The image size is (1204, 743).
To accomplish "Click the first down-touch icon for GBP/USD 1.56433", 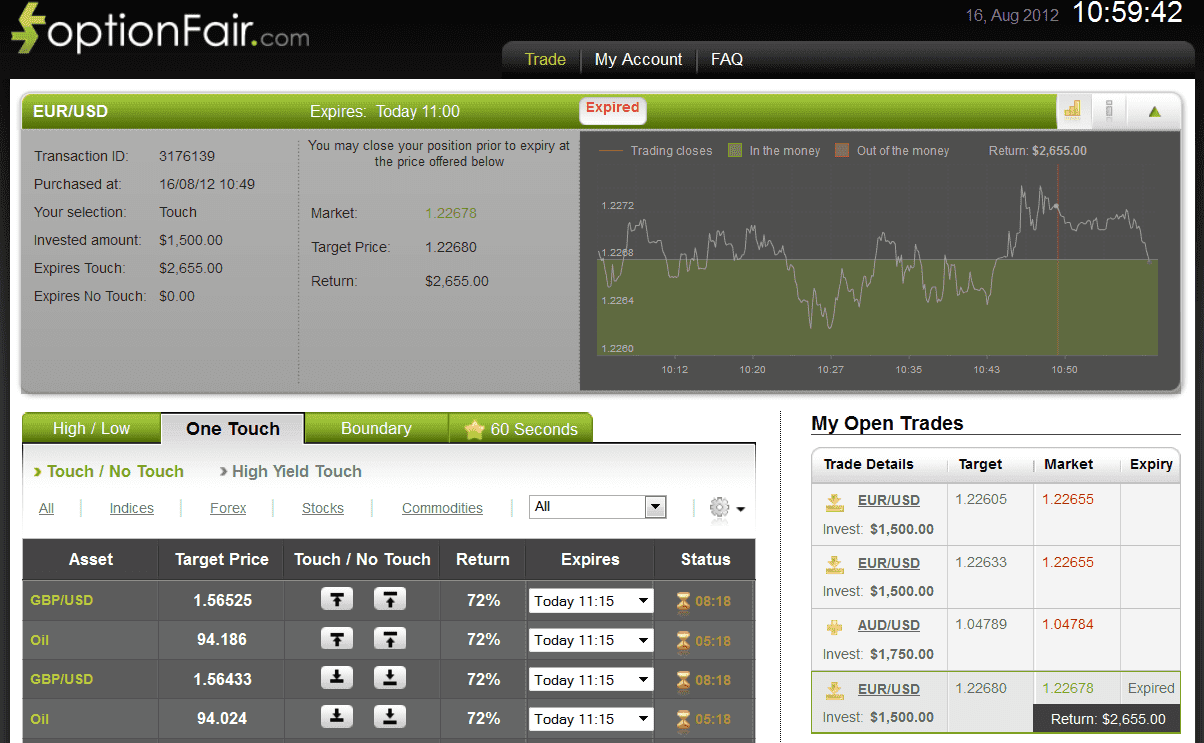I will click(337, 678).
